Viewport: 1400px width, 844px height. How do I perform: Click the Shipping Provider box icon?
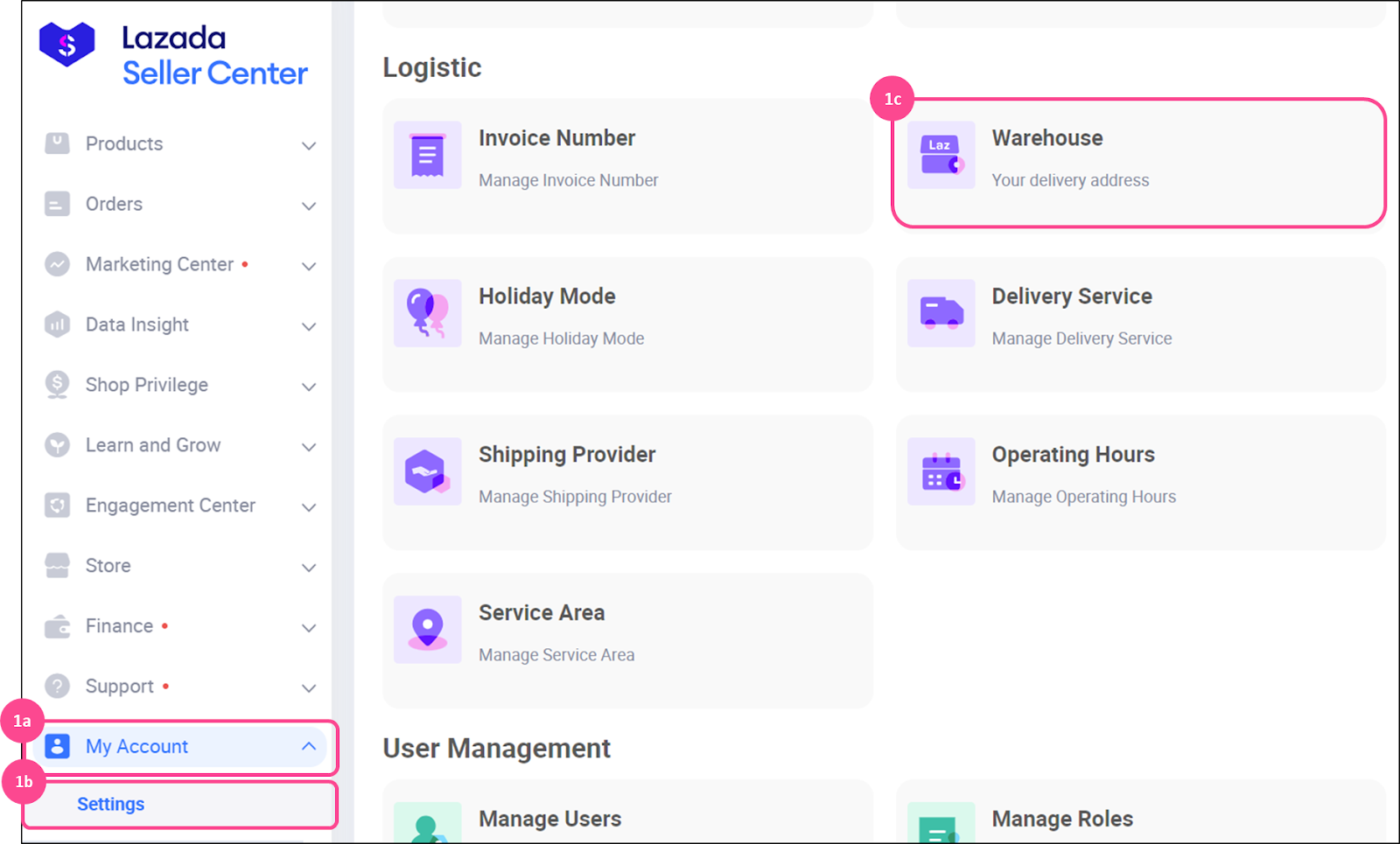click(427, 471)
